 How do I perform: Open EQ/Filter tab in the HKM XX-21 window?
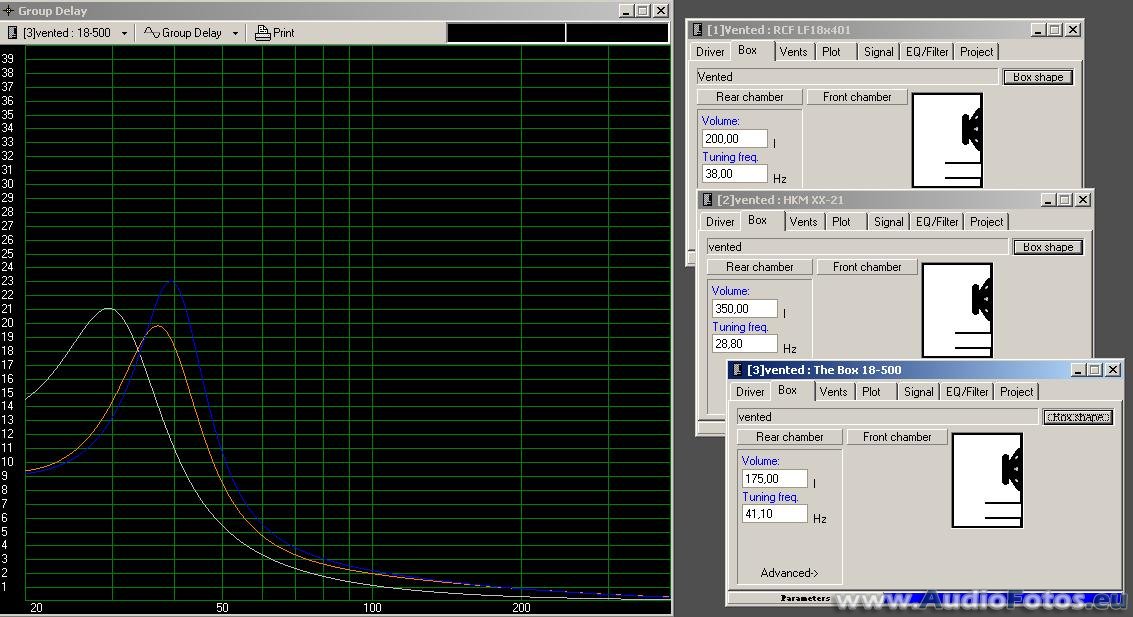click(937, 221)
